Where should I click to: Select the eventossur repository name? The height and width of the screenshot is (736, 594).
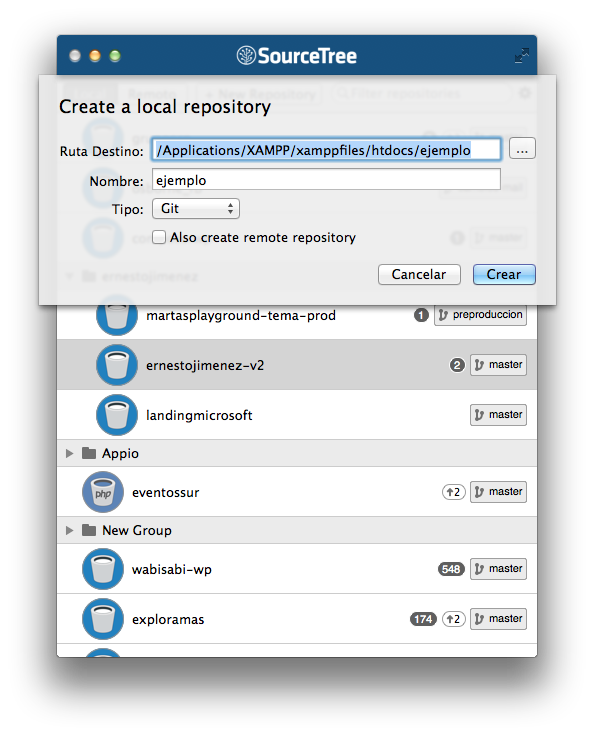[x=166, y=492]
